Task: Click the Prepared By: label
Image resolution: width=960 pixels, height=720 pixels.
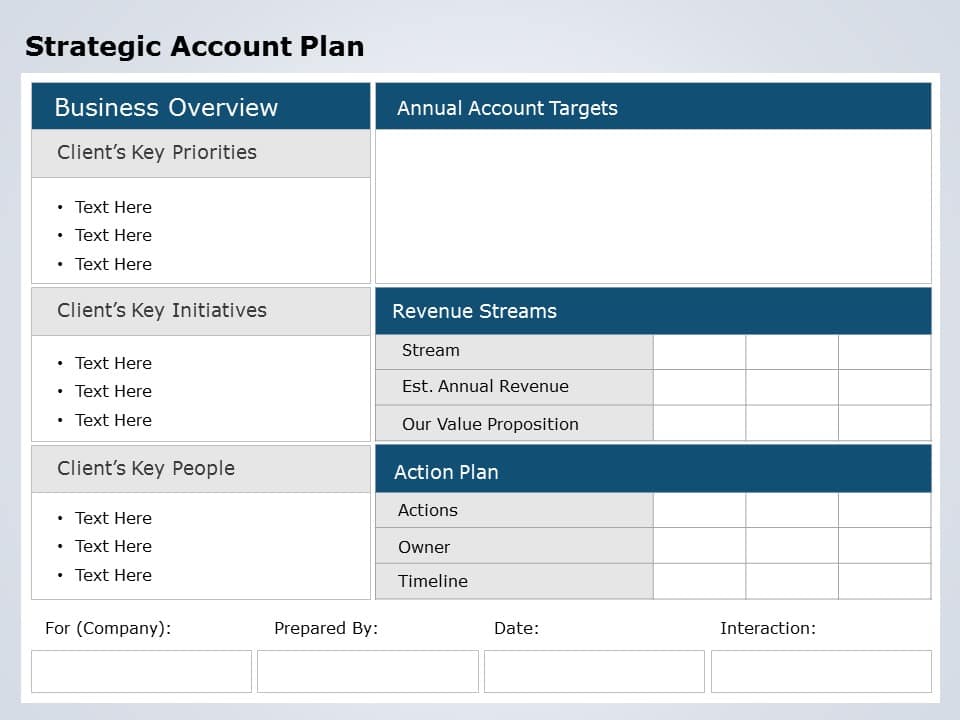Action: pyautogui.click(x=326, y=629)
